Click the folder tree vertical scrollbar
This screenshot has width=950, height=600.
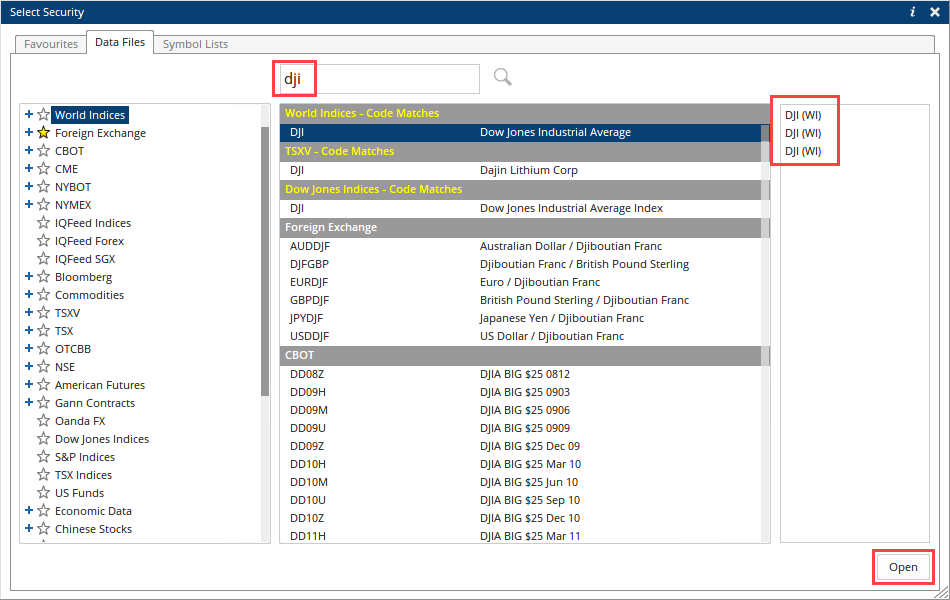click(x=265, y=261)
